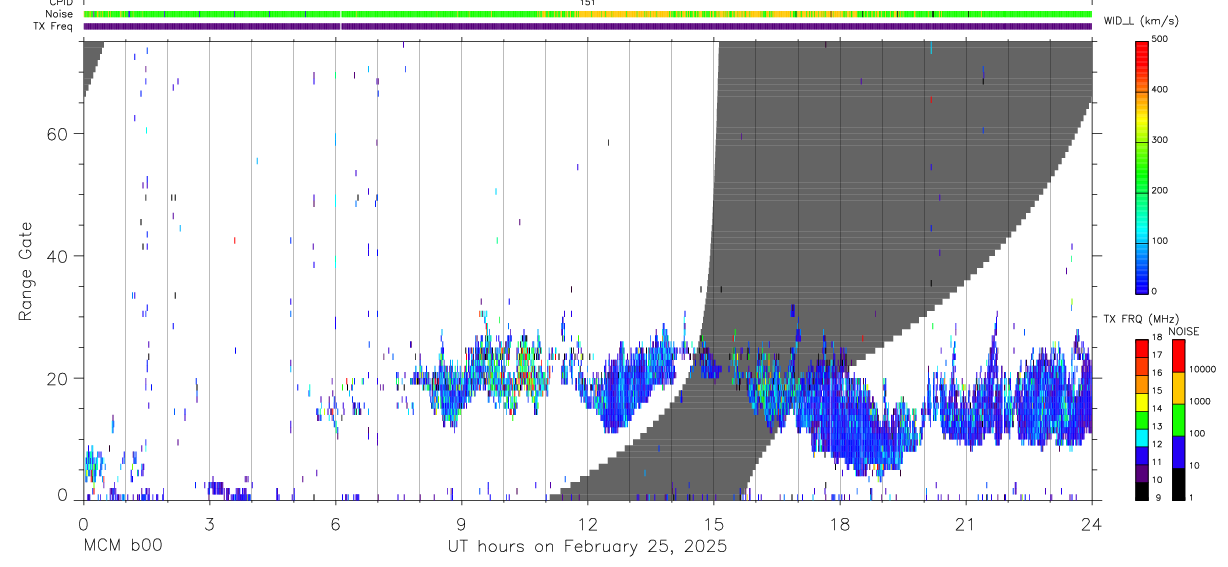Click the 'Range Gate' y-axis title
This screenshot has width=1228, height=567.
[x=25, y=272]
